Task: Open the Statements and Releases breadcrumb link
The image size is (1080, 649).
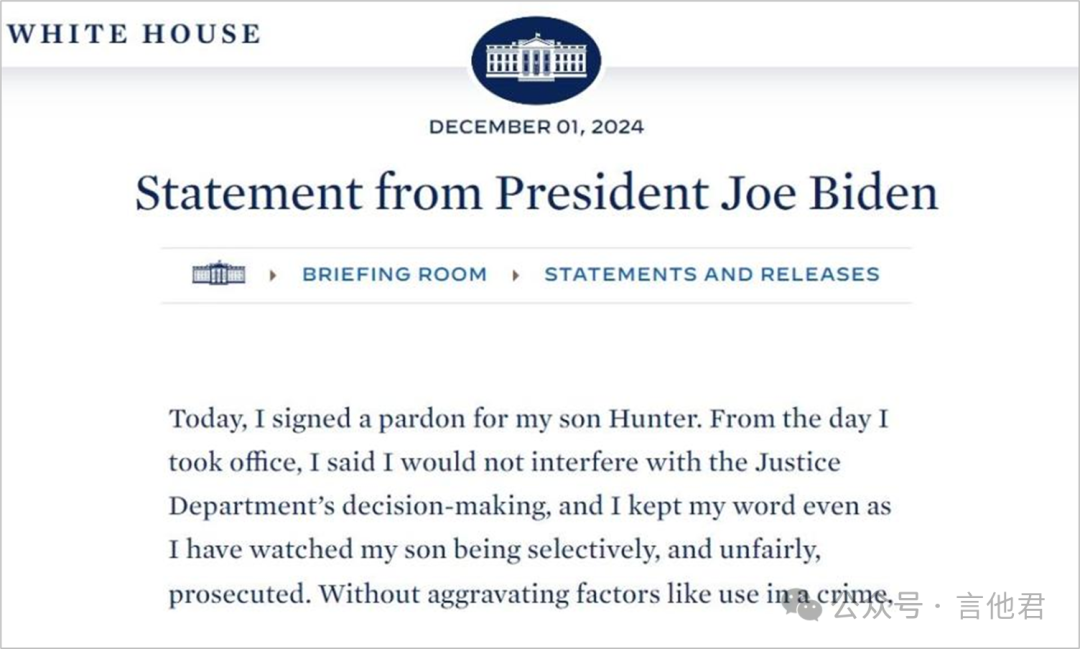Action: click(712, 274)
